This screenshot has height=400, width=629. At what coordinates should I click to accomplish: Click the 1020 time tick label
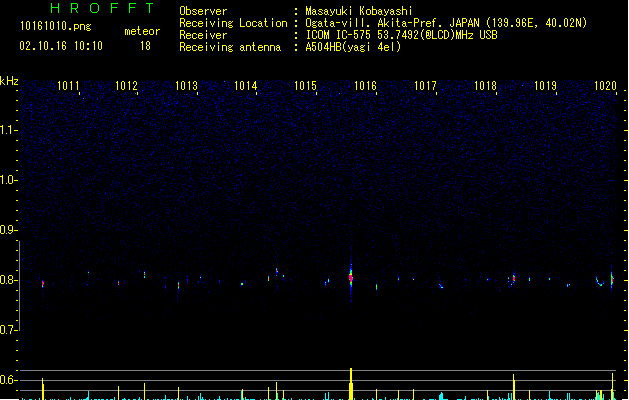coord(605,86)
